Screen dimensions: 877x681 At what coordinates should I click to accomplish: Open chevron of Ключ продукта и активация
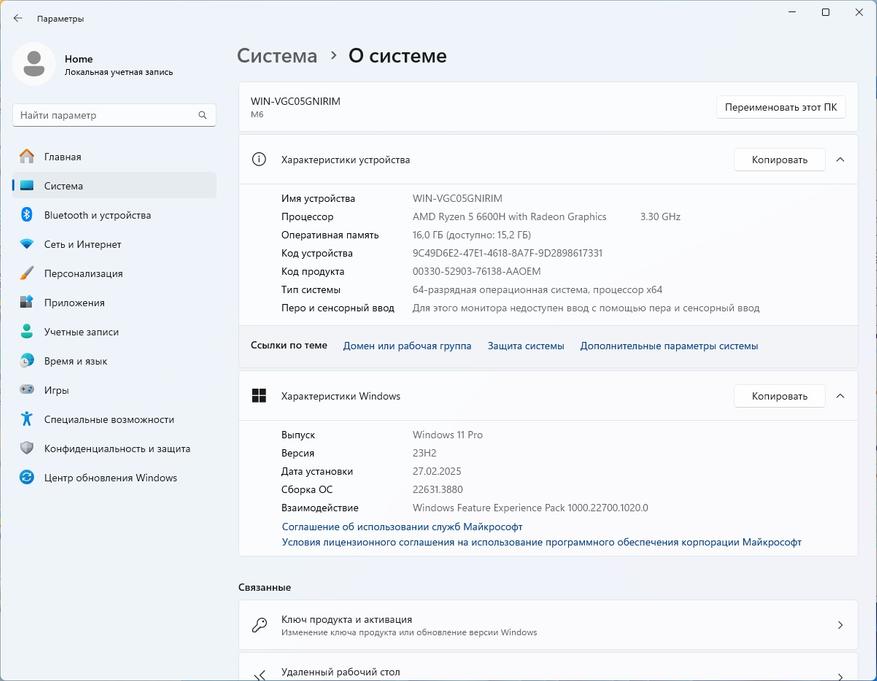coord(840,625)
